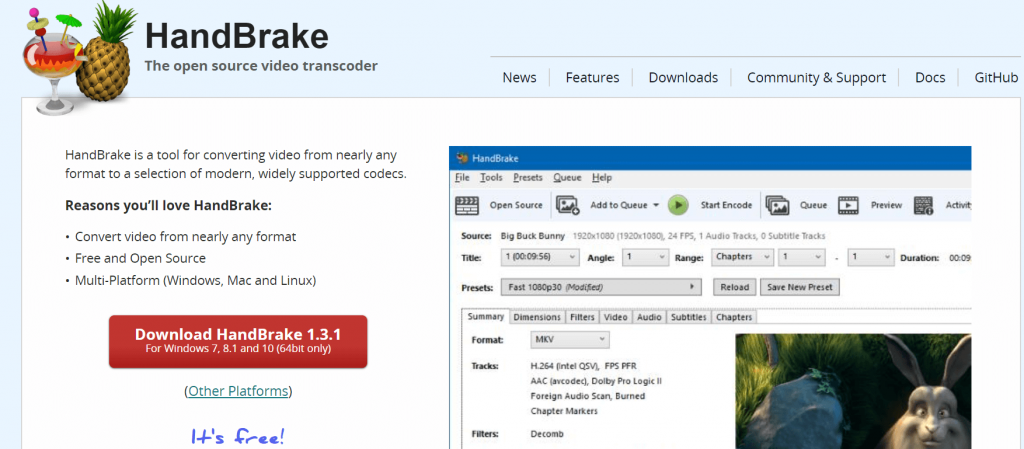This screenshot has height=449, width=1024.
Task: Open the Queue stacked images icon
Action: click(x=778, y=205)
